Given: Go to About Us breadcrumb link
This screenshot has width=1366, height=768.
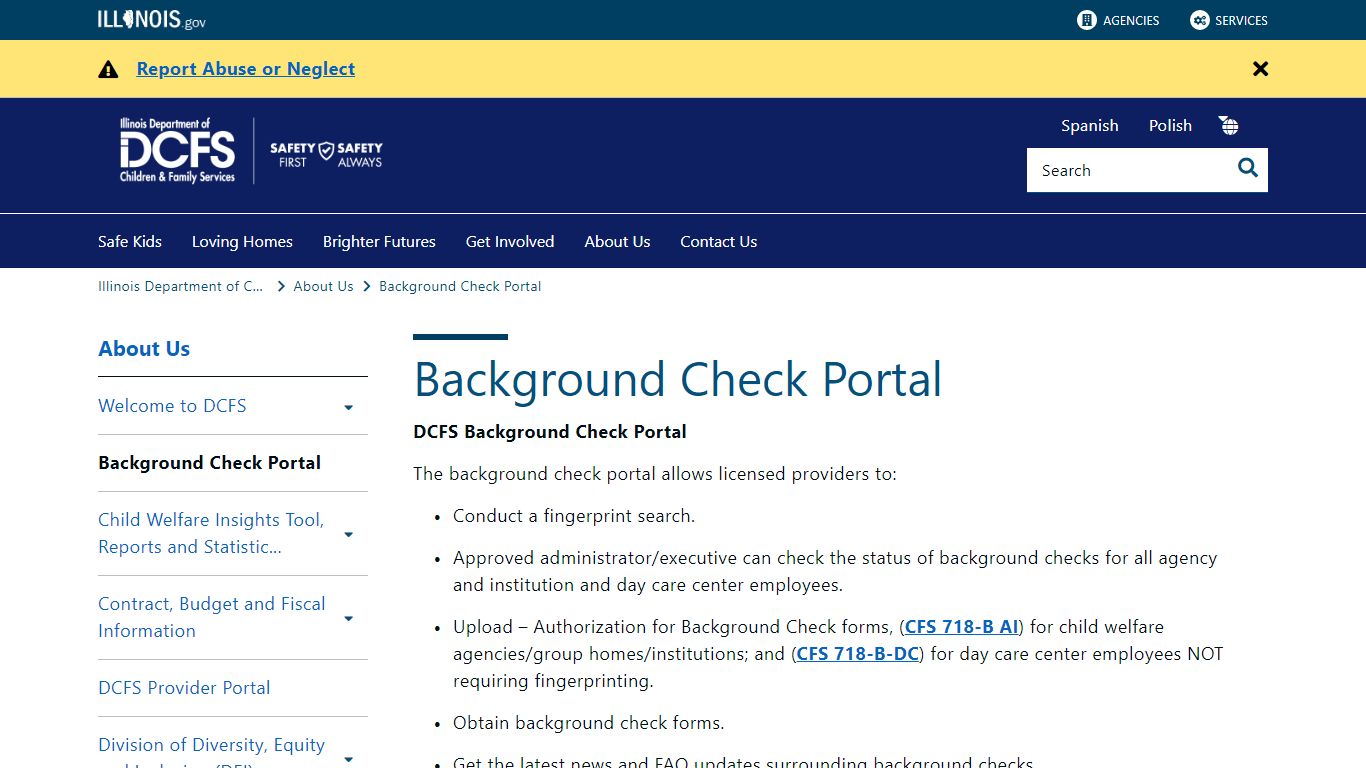Looking at the screenshot, I should pyautogui.click(x=323, y=286).
